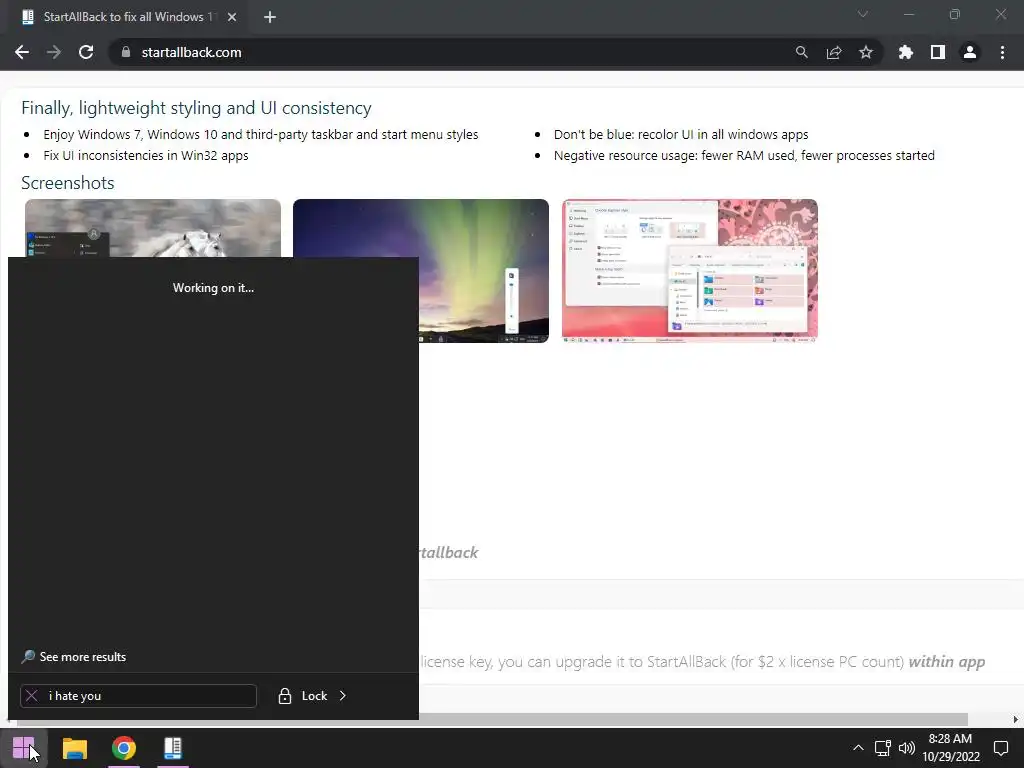This screenshot has width=1024, height=768.
Task: Open Google Chrome from the taskbar
Action: point(123,748)
